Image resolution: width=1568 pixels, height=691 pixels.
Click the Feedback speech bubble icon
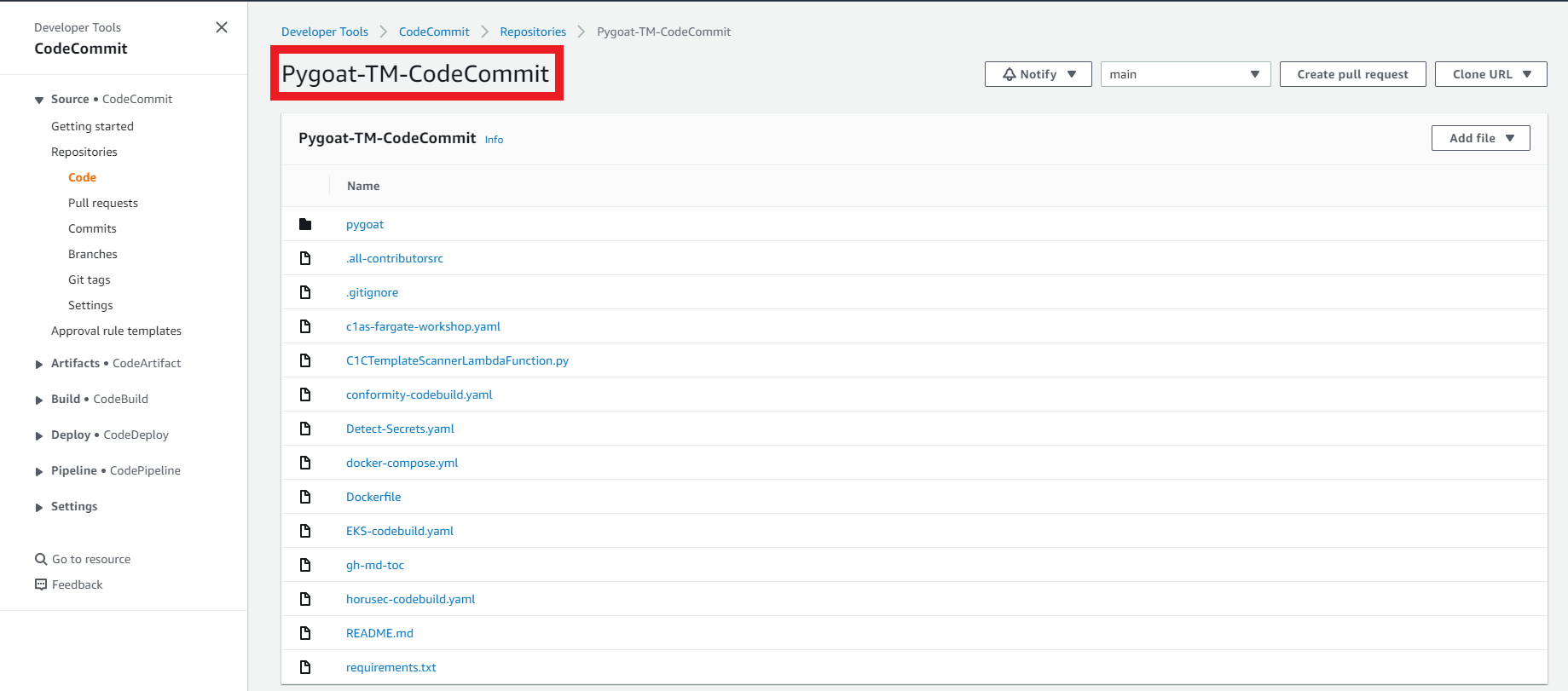point(40,584)
